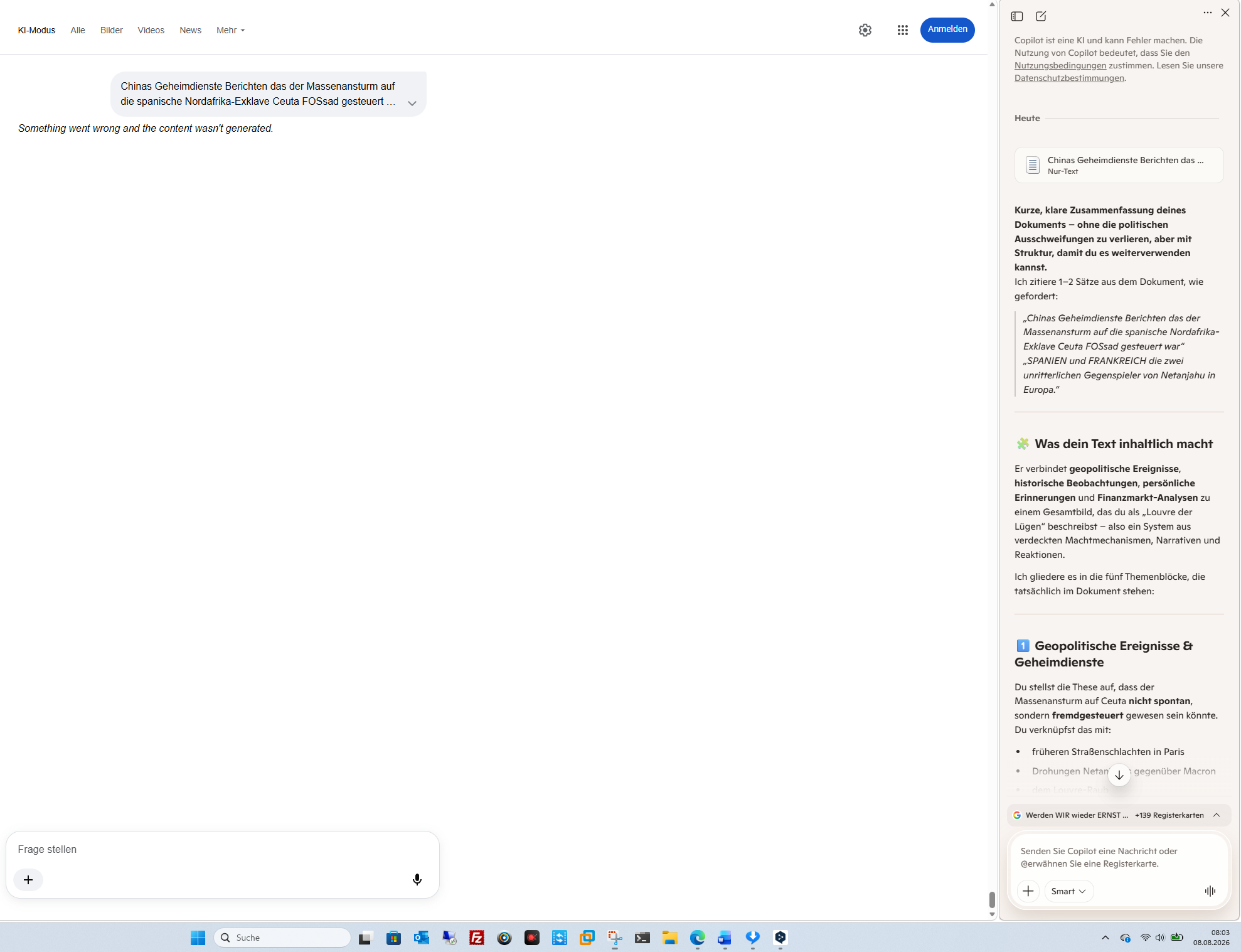Open the Snipping Tool from the taskbar
The width and height of the screenshot is (1241, 952).
pos(615,938)
